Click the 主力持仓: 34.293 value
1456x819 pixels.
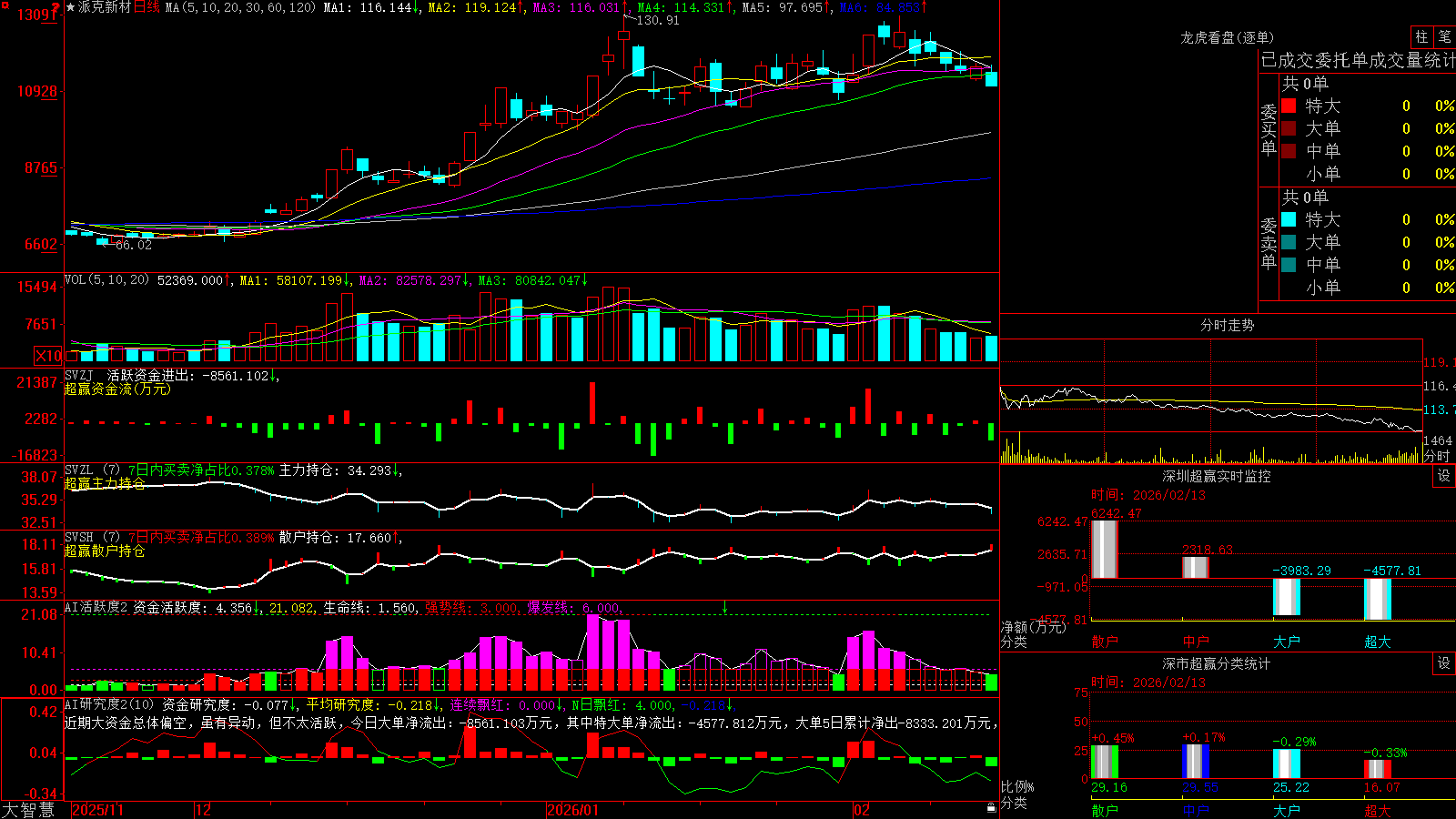tap(335, 470)
